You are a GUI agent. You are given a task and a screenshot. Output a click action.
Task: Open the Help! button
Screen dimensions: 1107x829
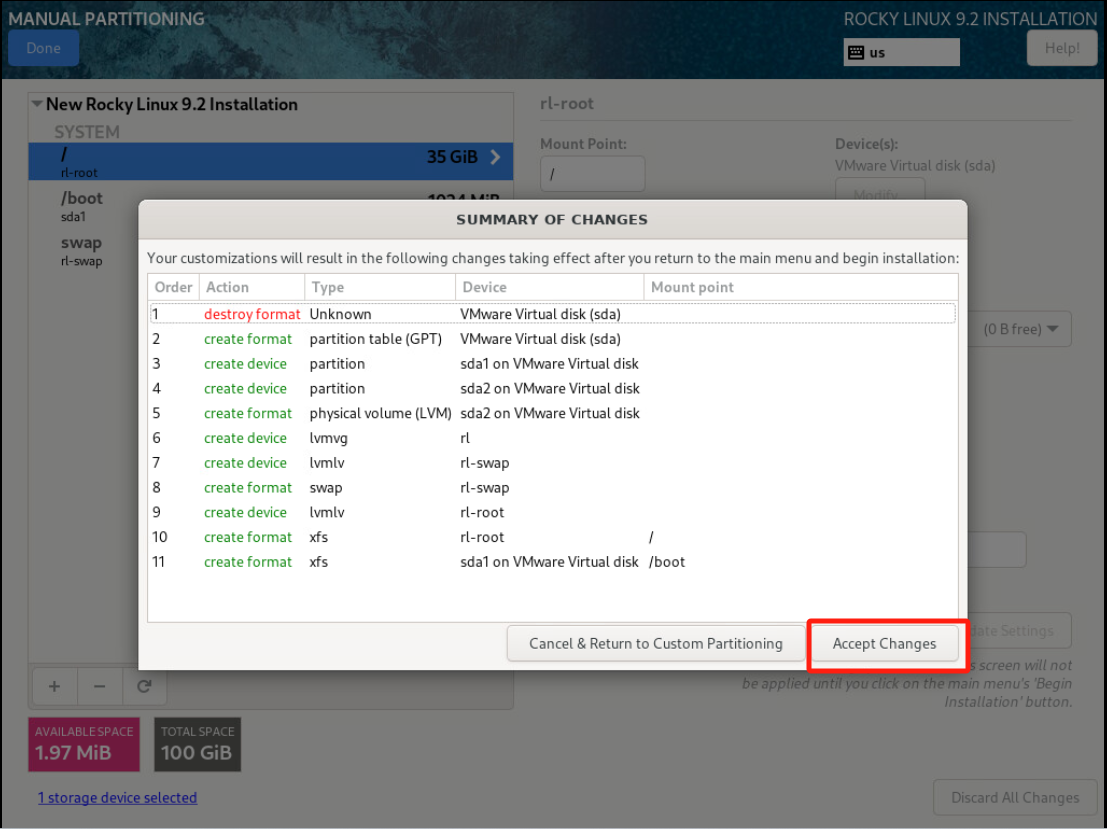(x=1062, y=48)
